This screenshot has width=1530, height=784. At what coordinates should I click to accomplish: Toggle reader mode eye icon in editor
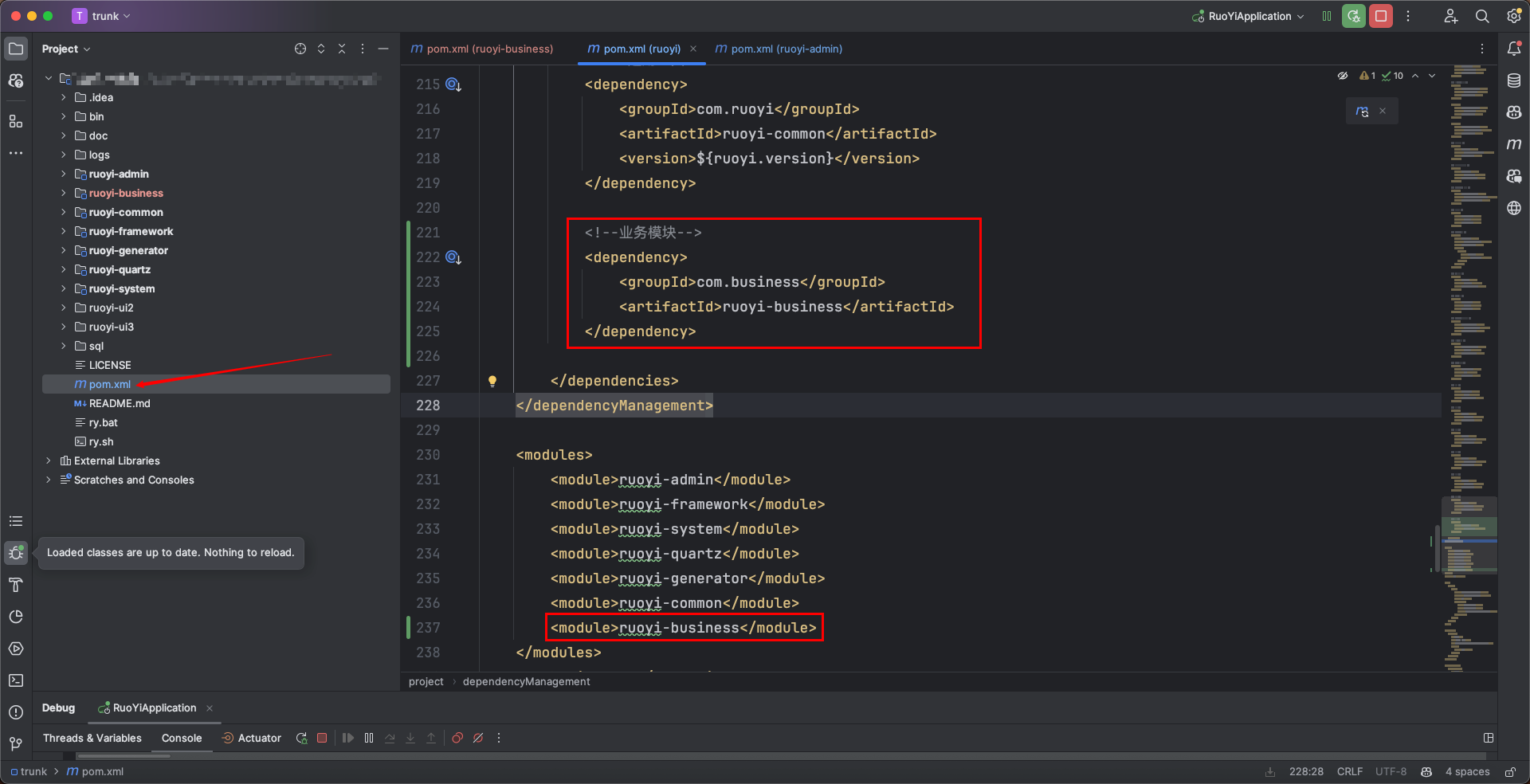coord(1343,76)
